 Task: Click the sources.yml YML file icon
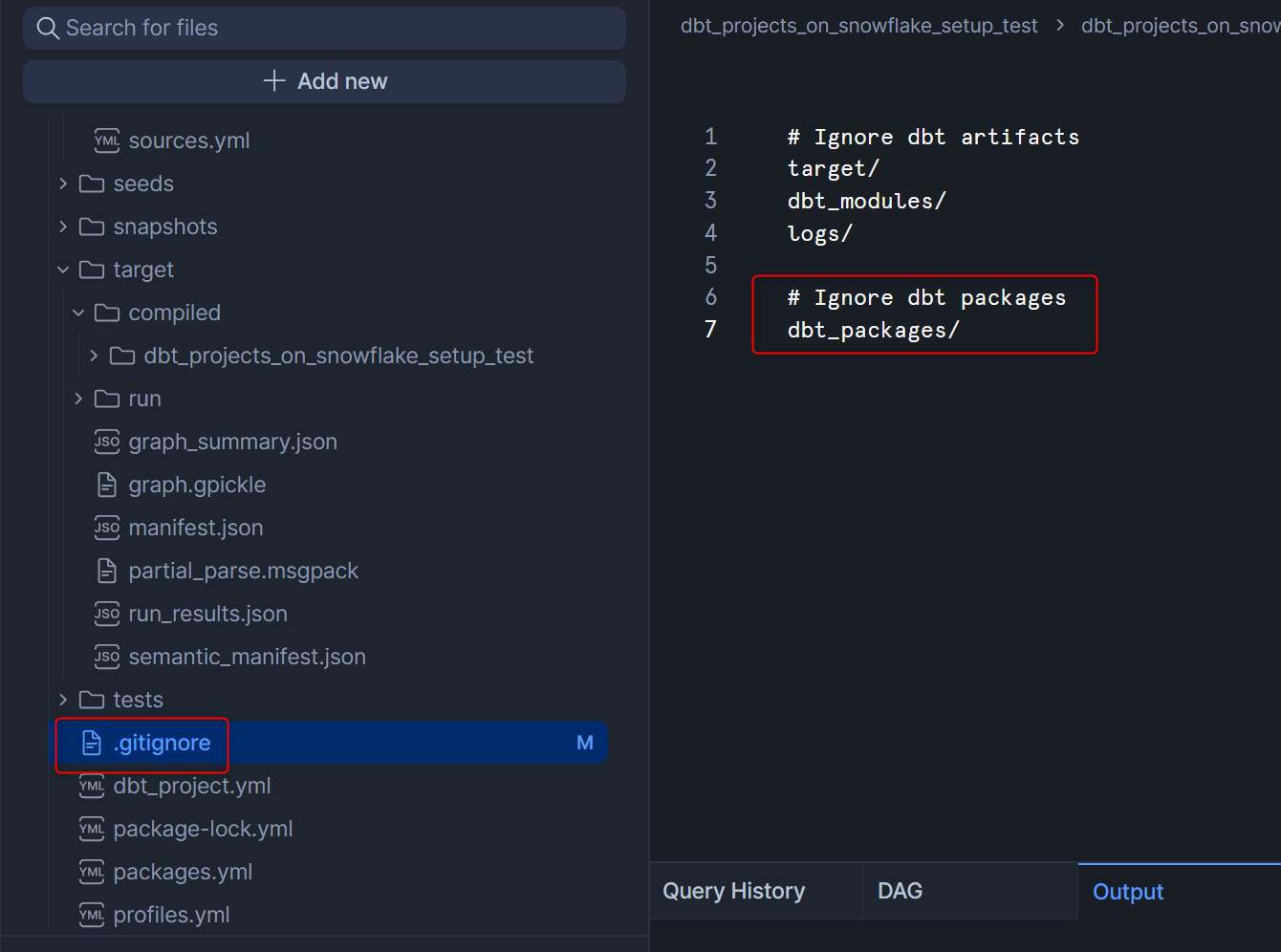pyautogui.click(x=107, y=141)
